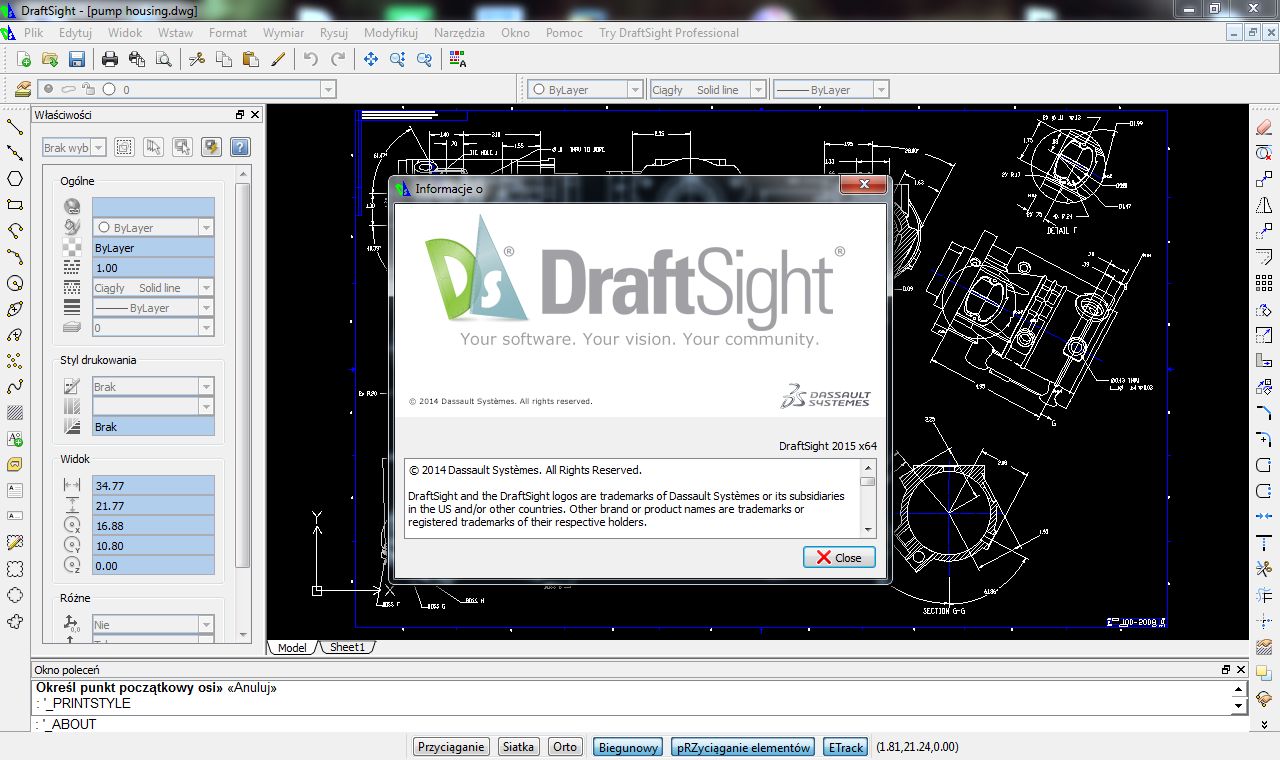Close the Właściwości properties panel
The height and width of the screenshot is (760, 1280).
tap(255, 115)
